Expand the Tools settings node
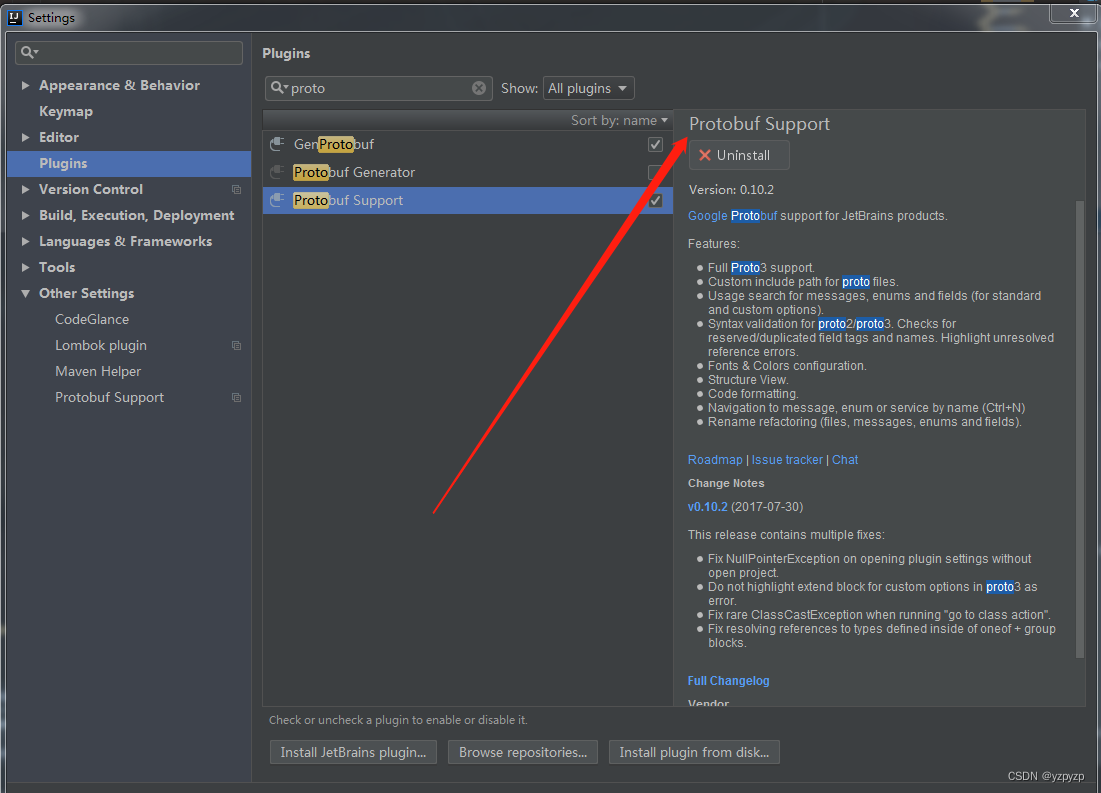The image size is (1101, 793). click(25, 267)
